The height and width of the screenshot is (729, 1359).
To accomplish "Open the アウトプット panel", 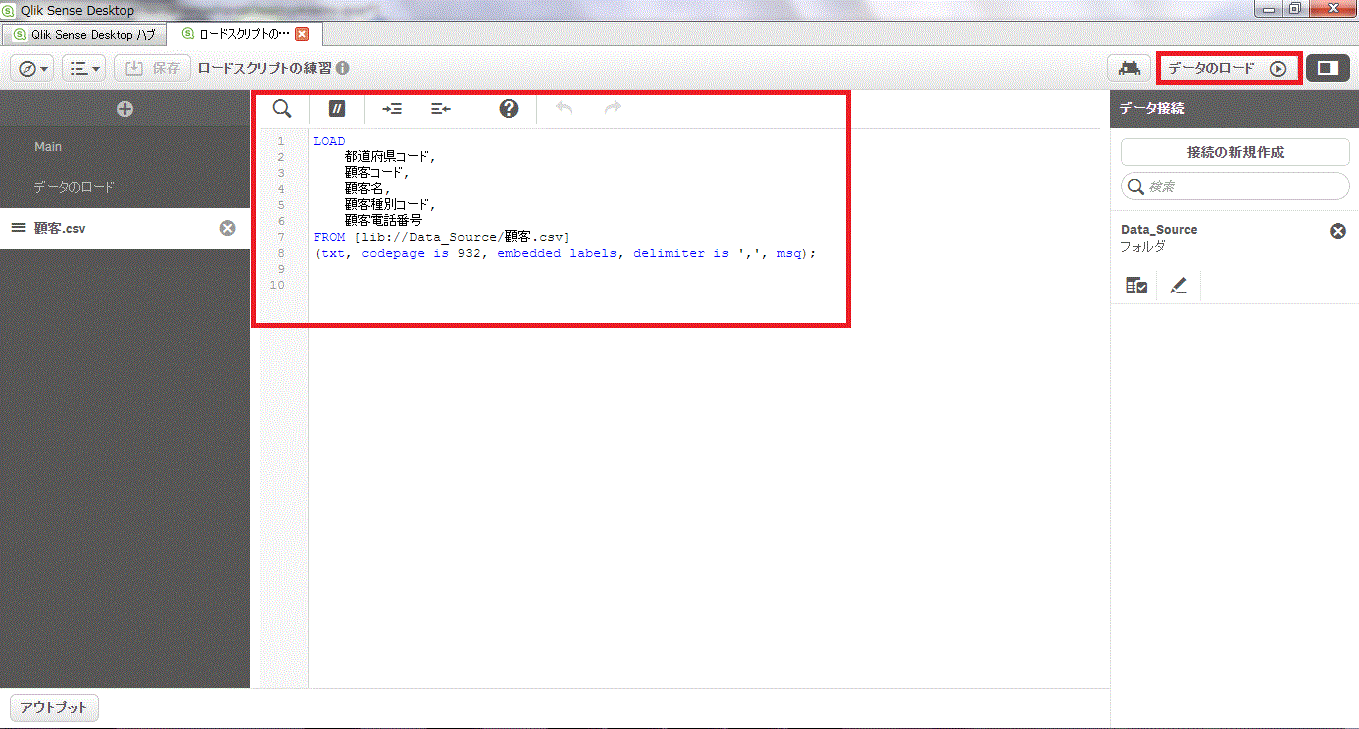I will coord(54,708).
